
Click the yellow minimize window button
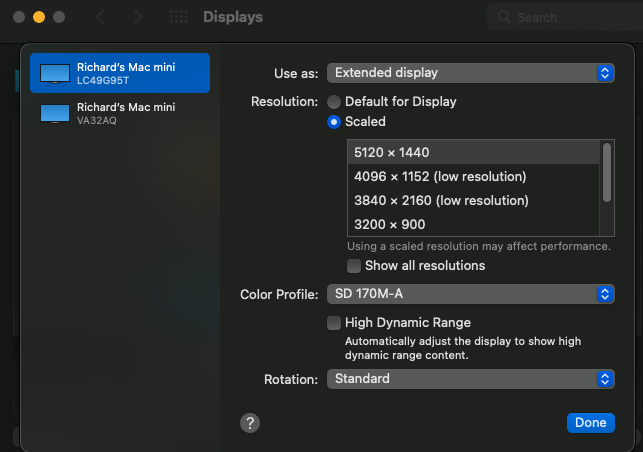point(39,17)
